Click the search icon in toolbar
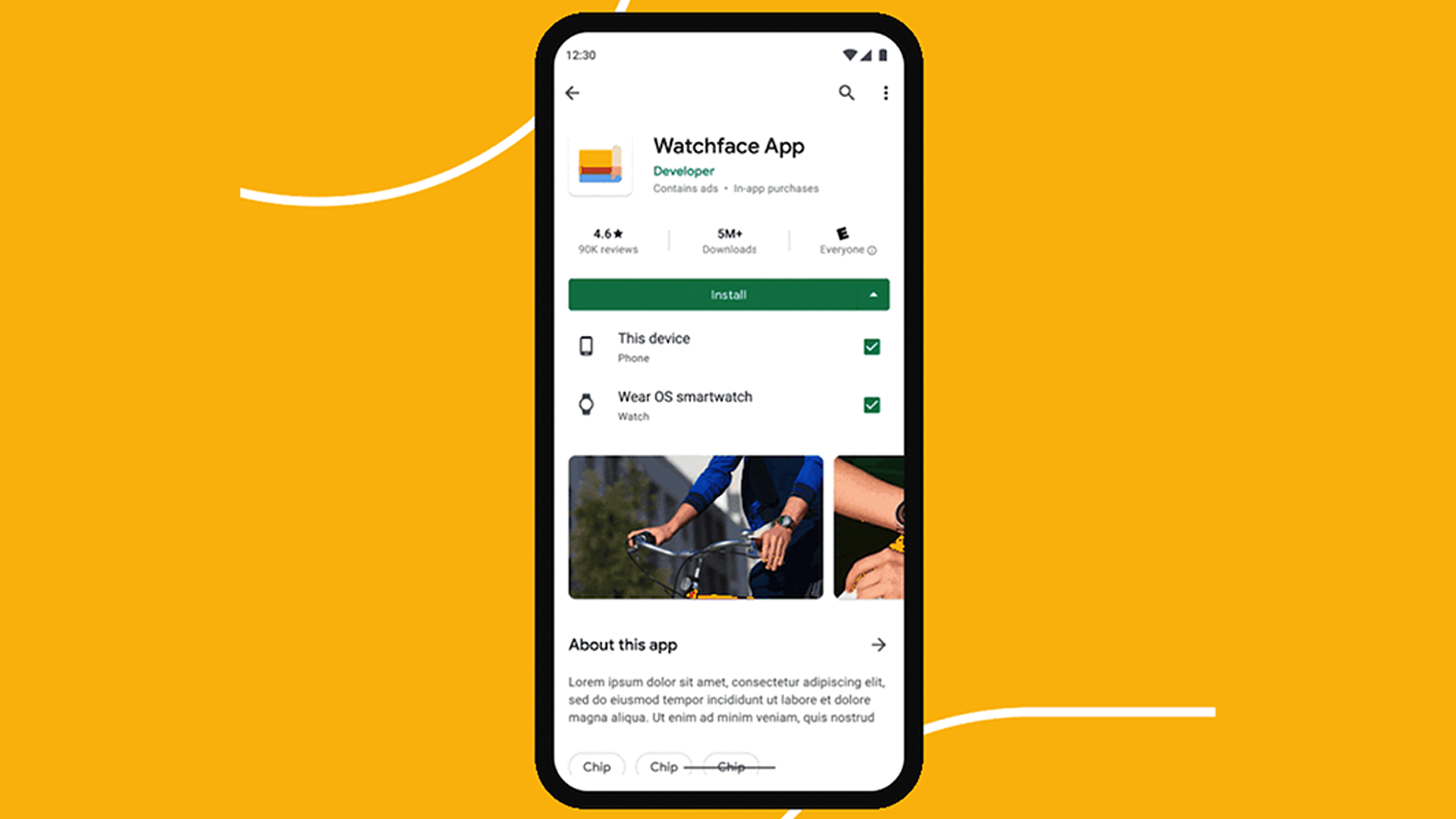 pyautogui.click(x=846, y=92)
